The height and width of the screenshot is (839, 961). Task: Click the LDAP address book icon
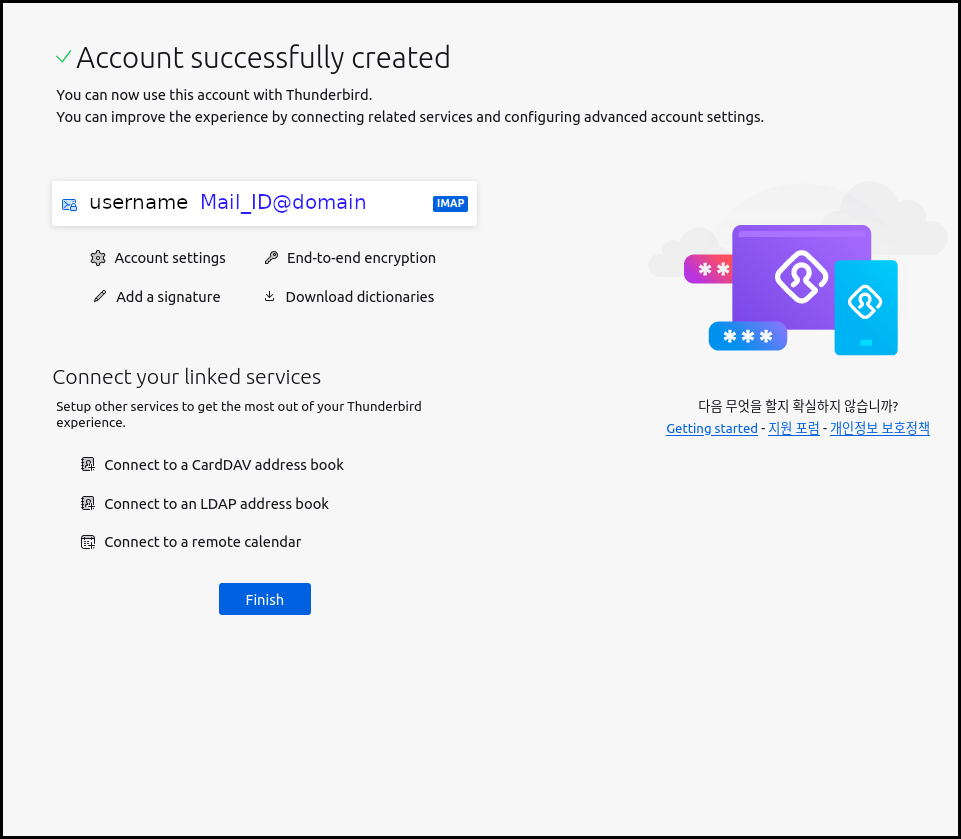click(x=88, y=504)
